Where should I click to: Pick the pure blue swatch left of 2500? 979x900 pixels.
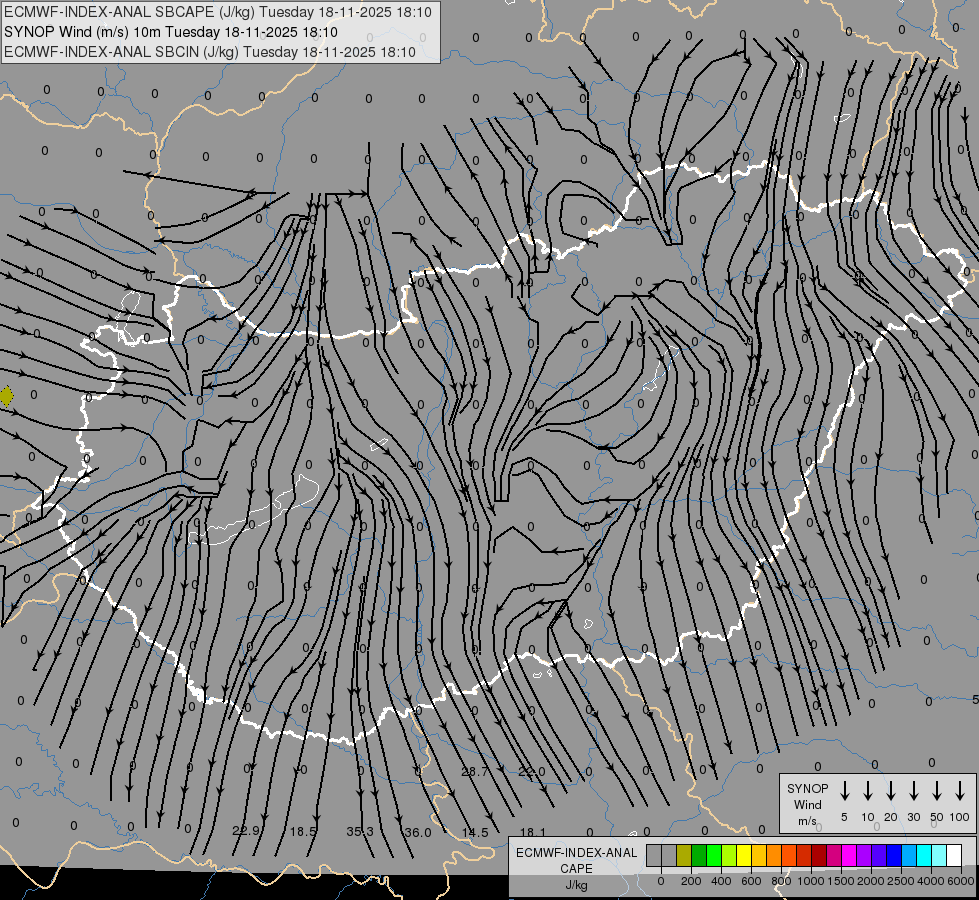(x=895, y=856)
